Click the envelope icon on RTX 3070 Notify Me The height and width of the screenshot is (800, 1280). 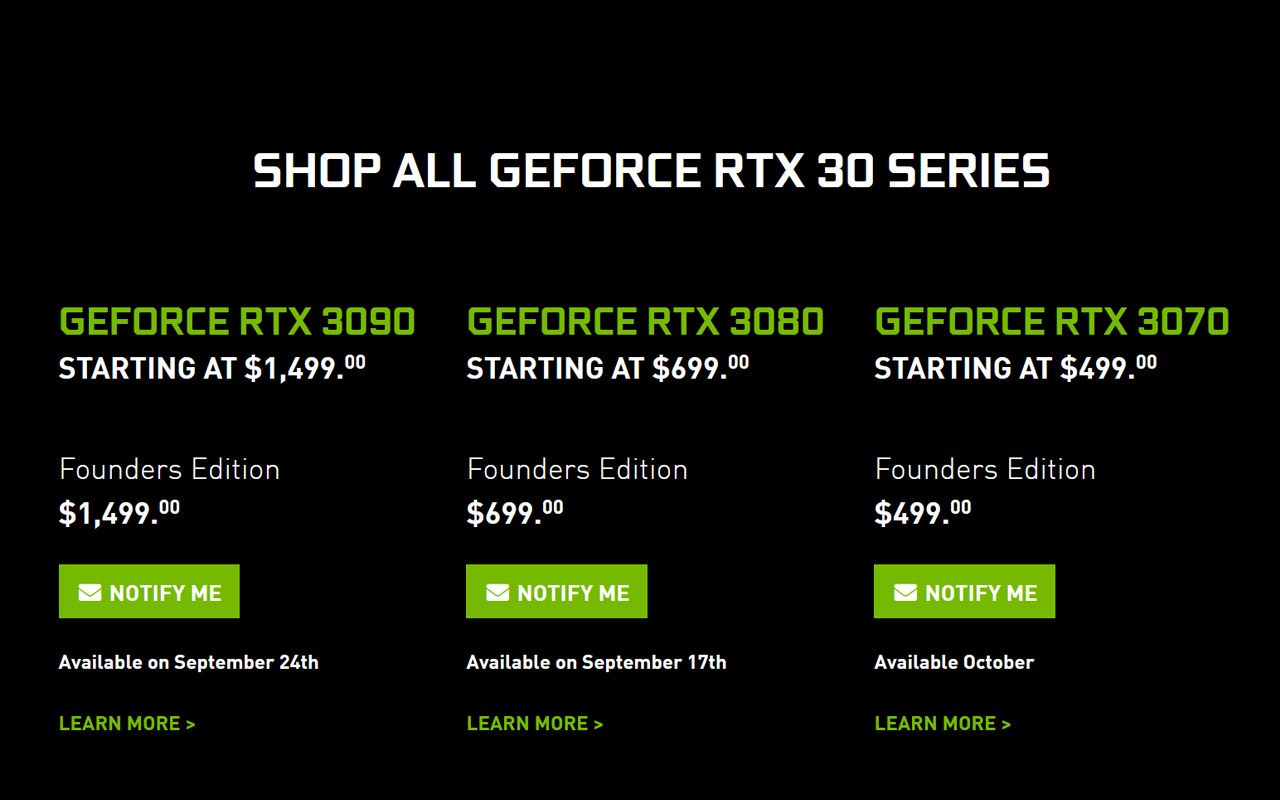(903, 591)
